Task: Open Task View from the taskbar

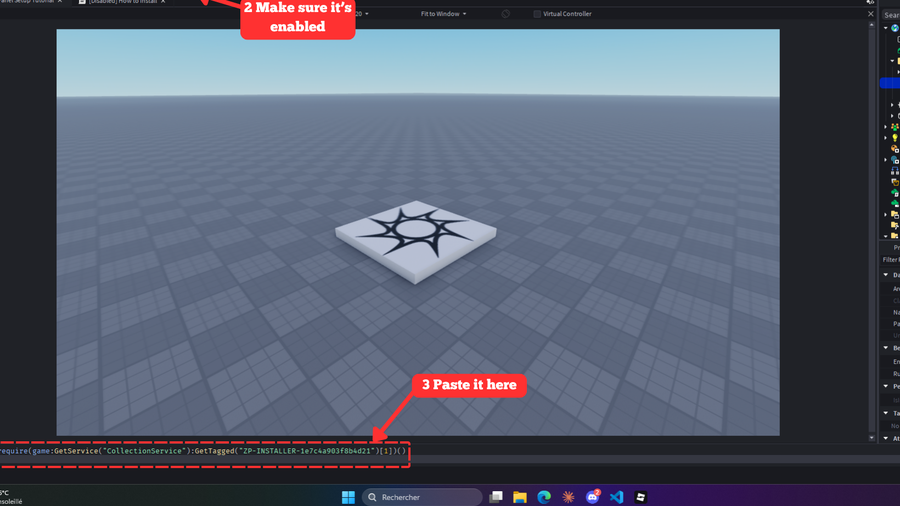Action: click(x=495, y=497)
